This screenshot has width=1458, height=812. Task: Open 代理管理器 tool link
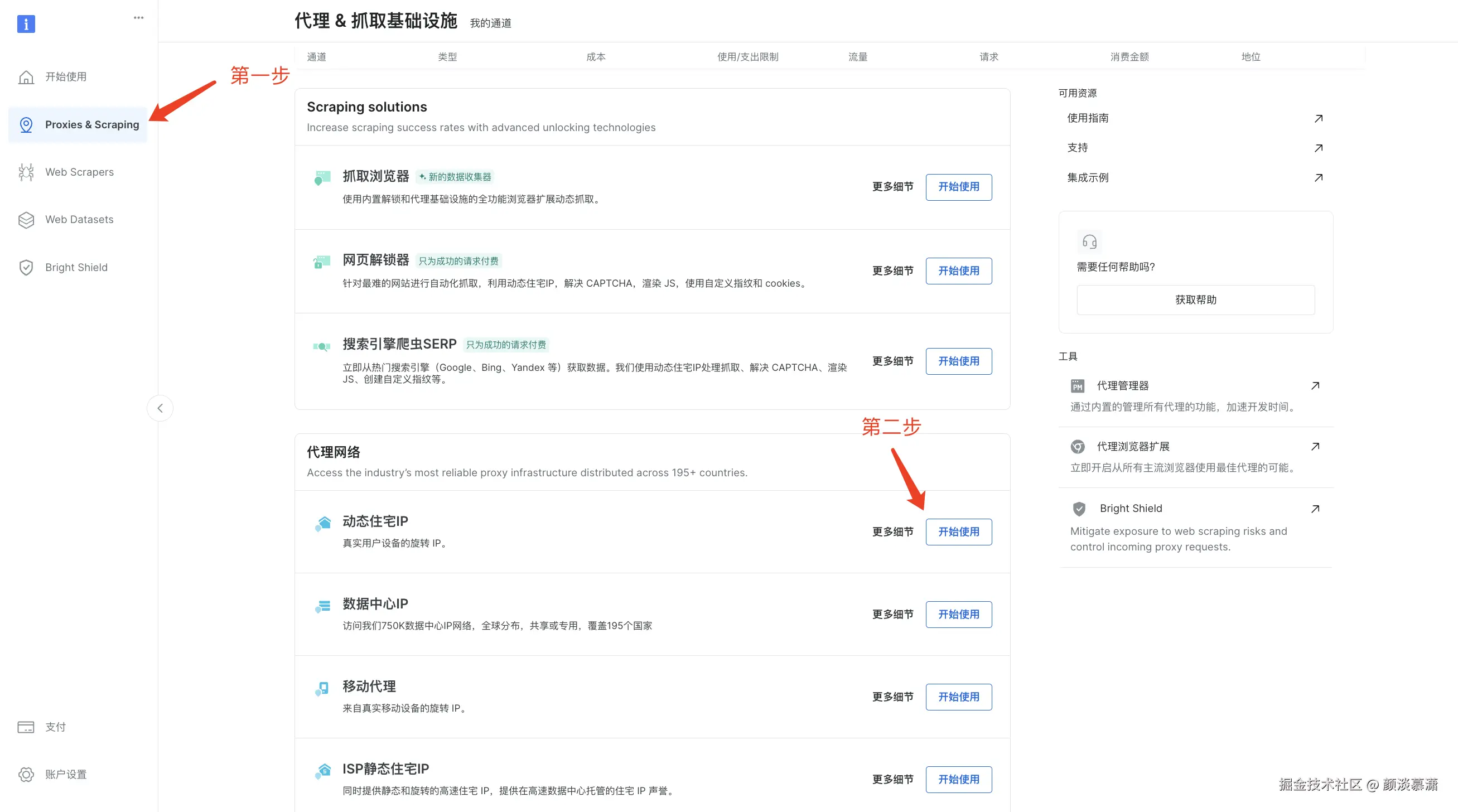click(x=1122, y=386)
